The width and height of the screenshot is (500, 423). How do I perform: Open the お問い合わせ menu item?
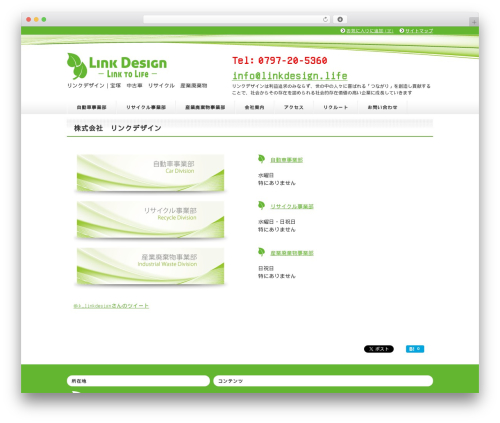[382, 107]
